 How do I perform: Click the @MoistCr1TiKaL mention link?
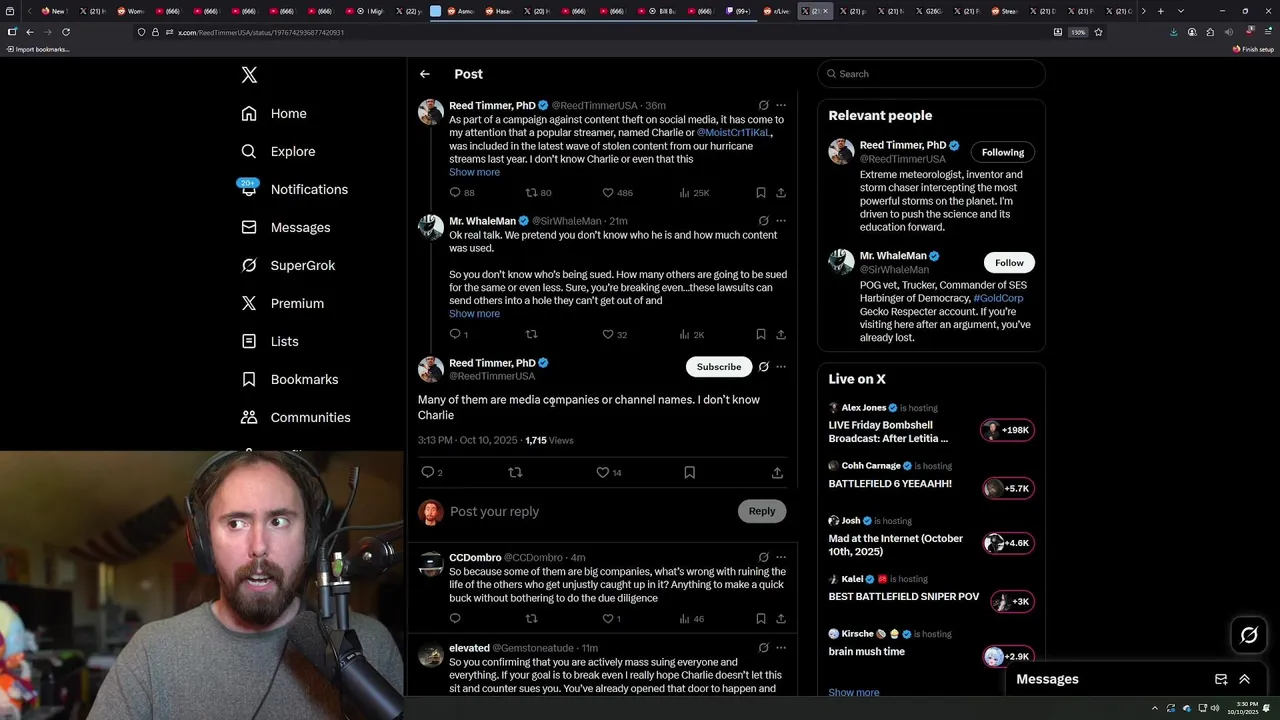click(x=733, y=133)
